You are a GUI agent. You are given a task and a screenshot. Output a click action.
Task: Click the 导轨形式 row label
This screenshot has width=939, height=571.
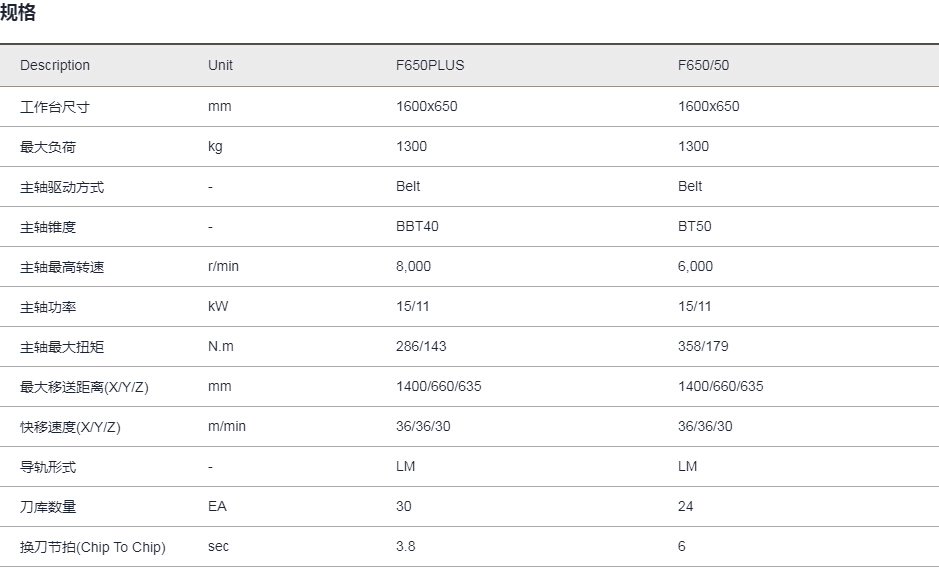[x=48, y=467]
